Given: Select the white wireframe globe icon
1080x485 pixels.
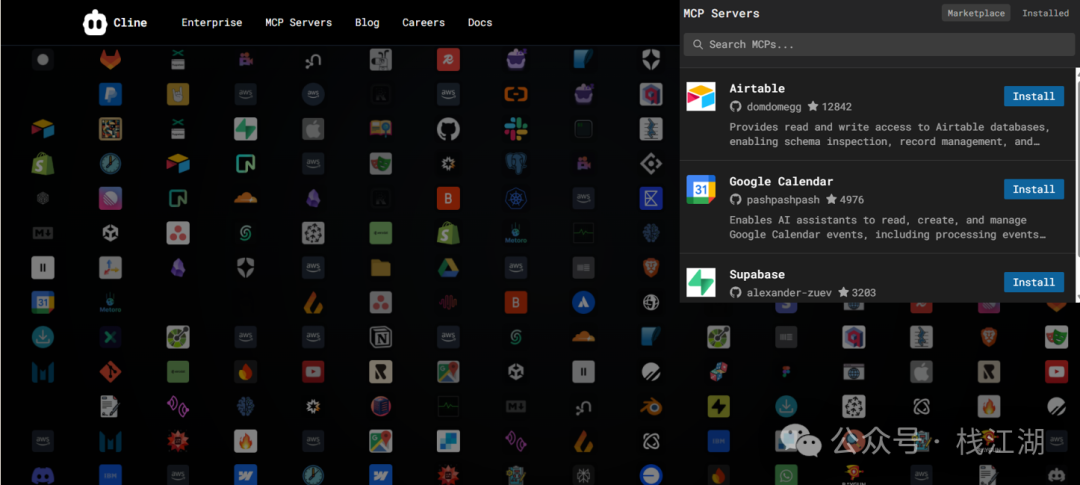Looking at the screenshot, I should [x=650, y=302].
